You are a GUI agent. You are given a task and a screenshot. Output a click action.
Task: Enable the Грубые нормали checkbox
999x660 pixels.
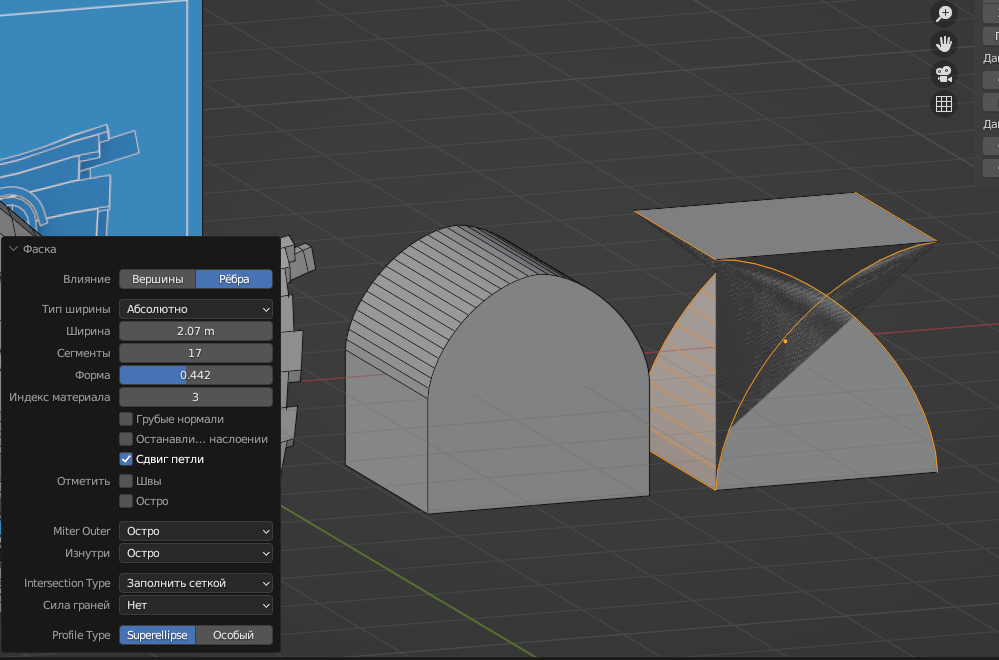coord(126,419)
